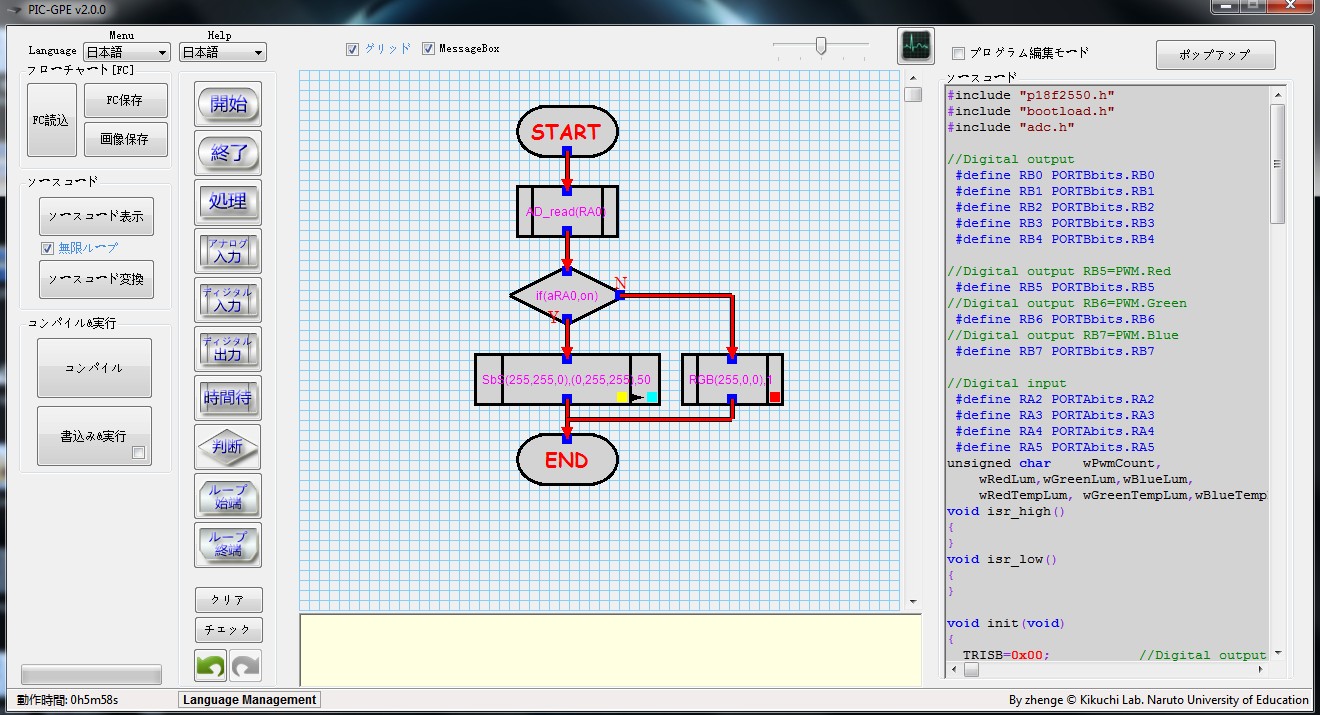Tick the checkbox inside 書込み&実行 button
The image size is (1320, 715).
tap(138, 453)
